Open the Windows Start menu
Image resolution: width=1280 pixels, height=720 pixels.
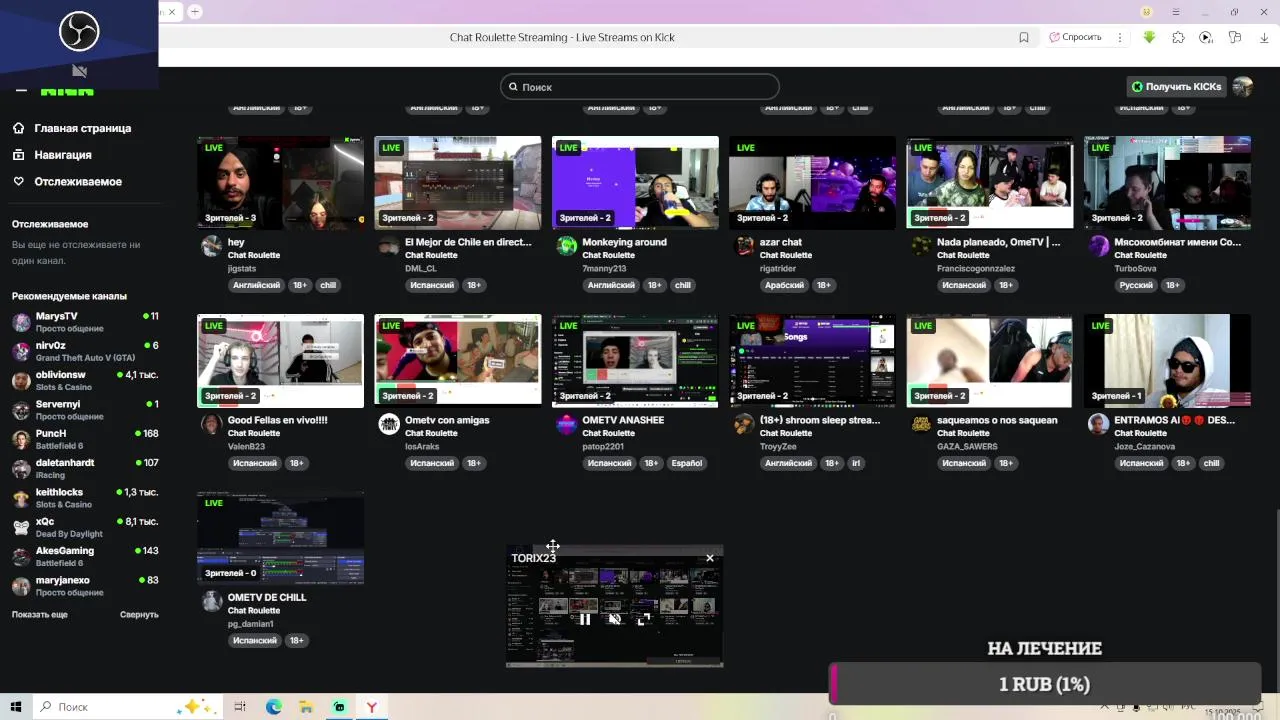pyautogui.click(x=15, y=707)
